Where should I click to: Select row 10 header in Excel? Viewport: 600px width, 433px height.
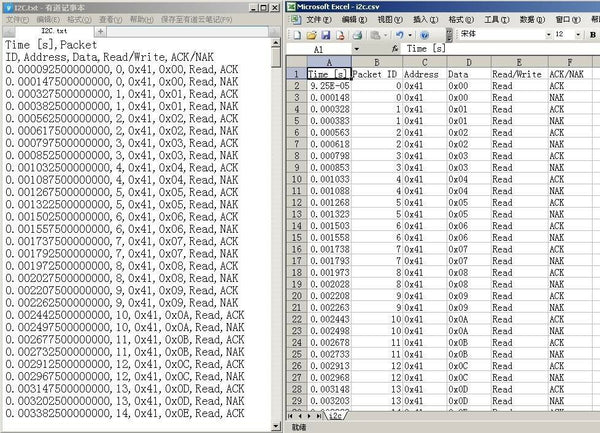point(297,179)
